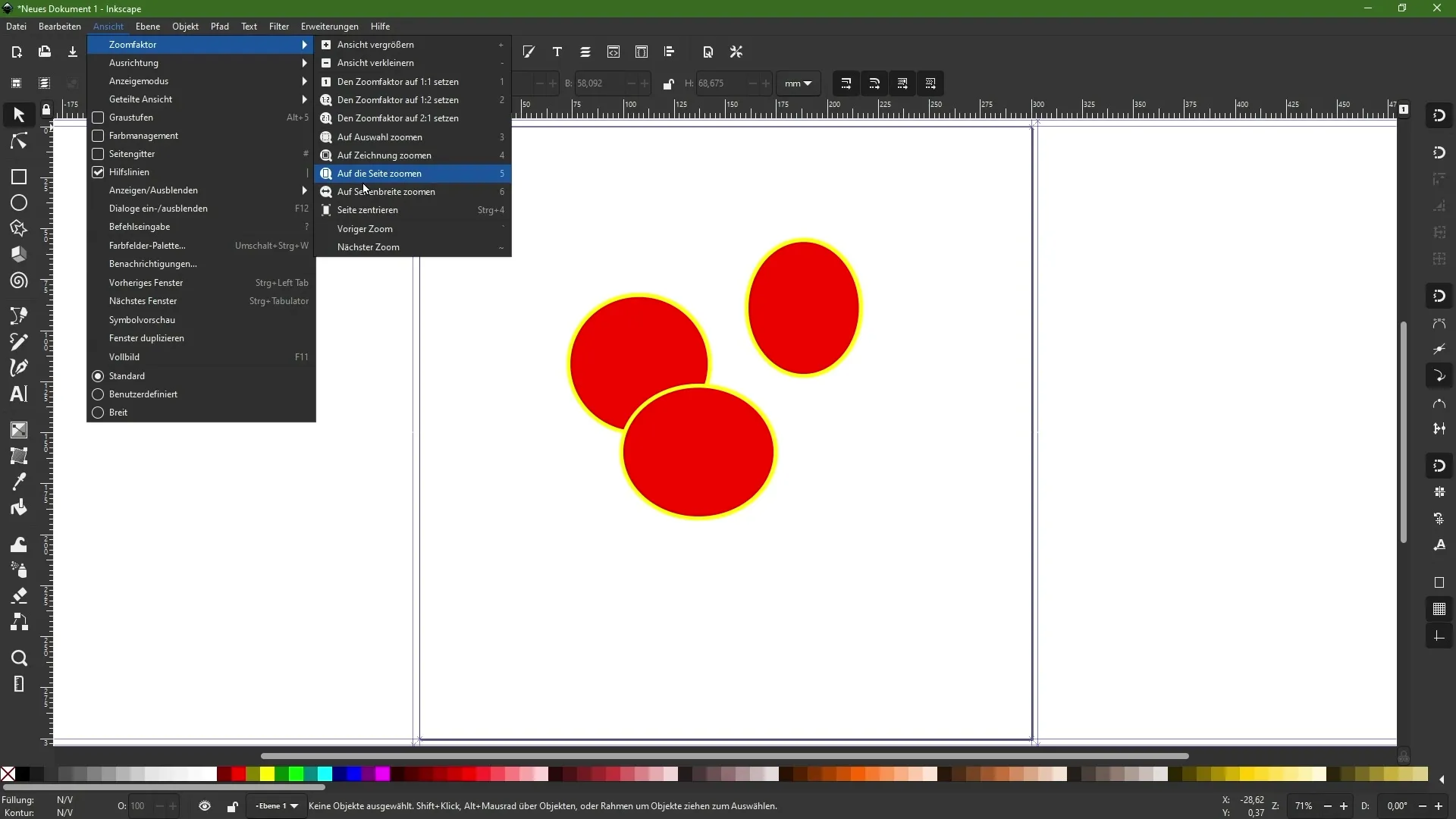
Task: Open the Zoomfaktor submenu entry
Action: coord(201,45)
